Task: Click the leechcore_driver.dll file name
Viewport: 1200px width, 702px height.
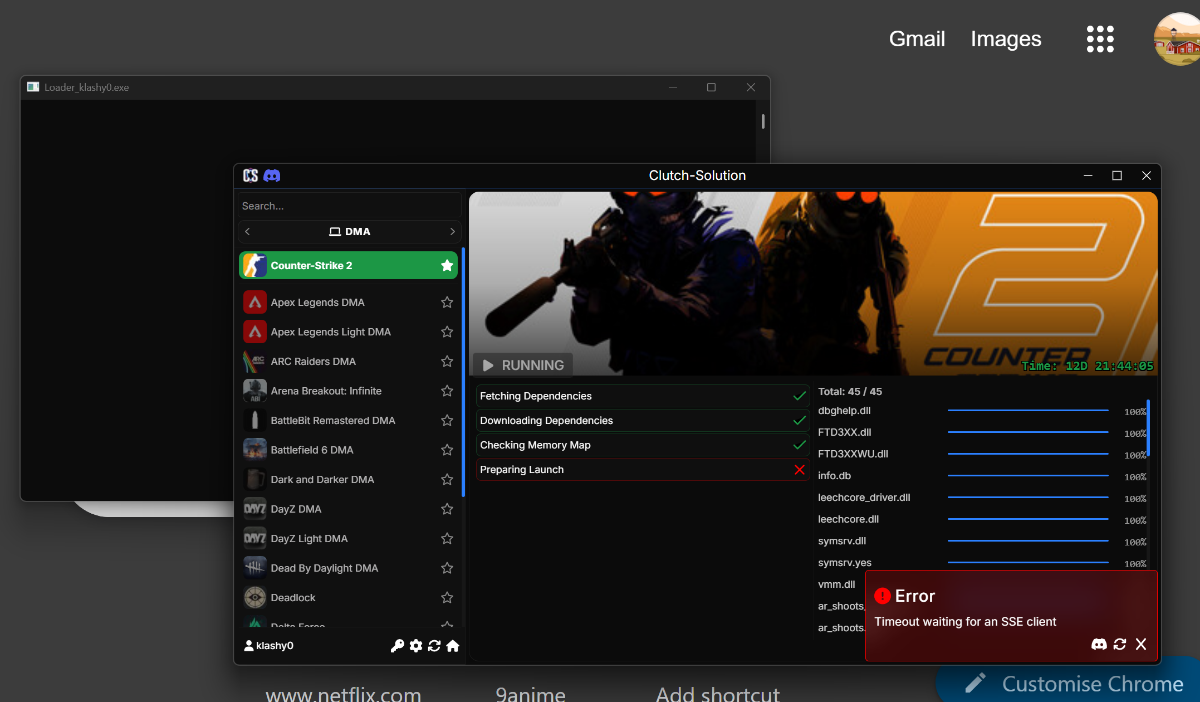Action: pyautogui.click(x=864, y=497)
